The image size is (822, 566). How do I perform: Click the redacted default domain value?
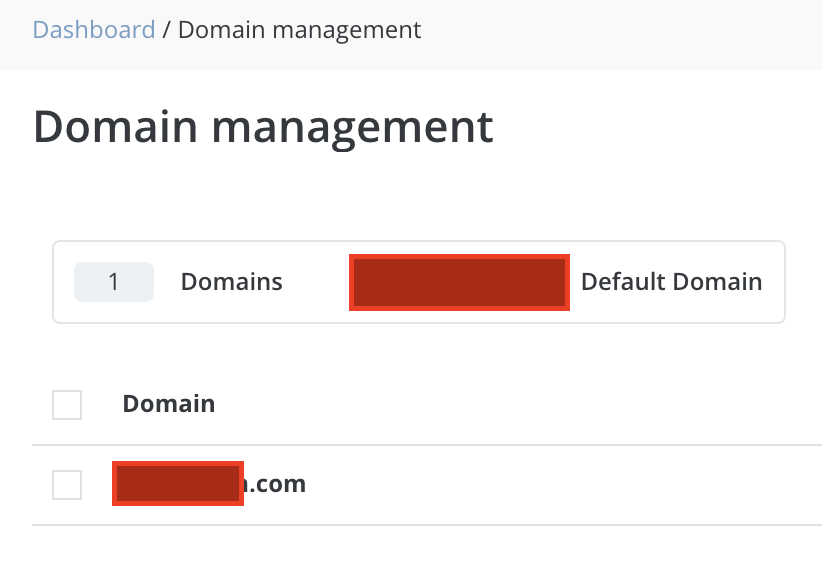459,282
